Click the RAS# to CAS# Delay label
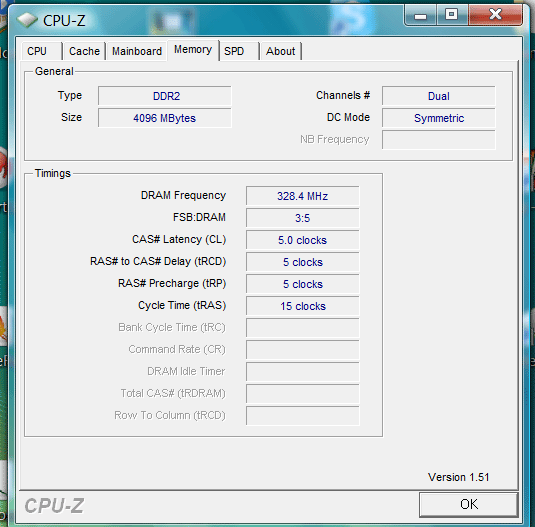Screen dimensions: 535x527 [x=158, y=261]
